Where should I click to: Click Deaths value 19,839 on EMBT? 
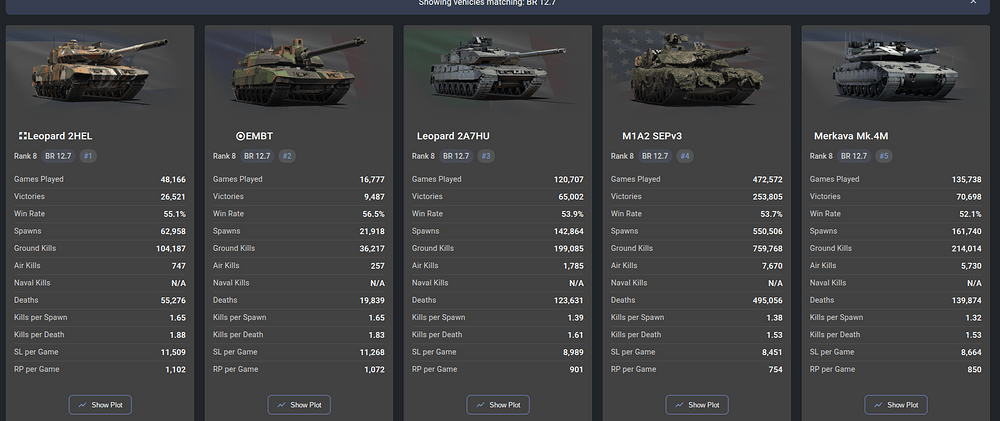[372, 300]
